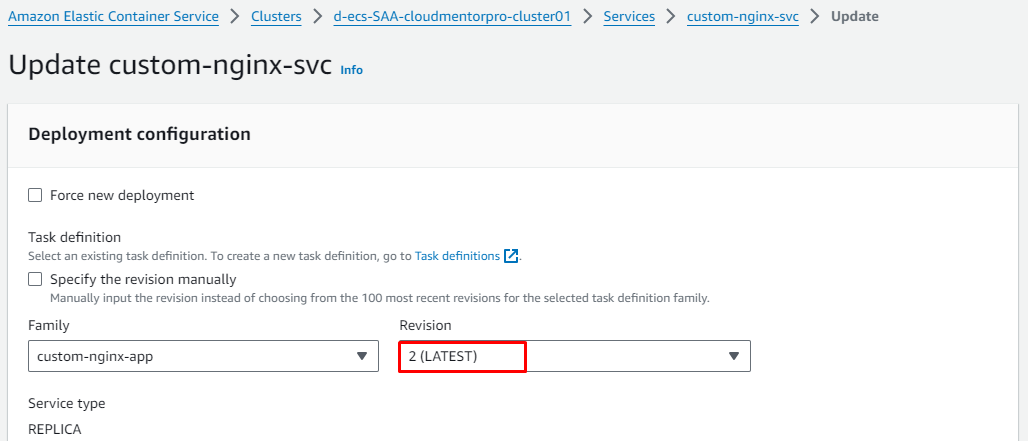This screenshot has width=1028, height=441.
Task: Click the Update breadcrumb current page item
Action: tap(855, 17)
